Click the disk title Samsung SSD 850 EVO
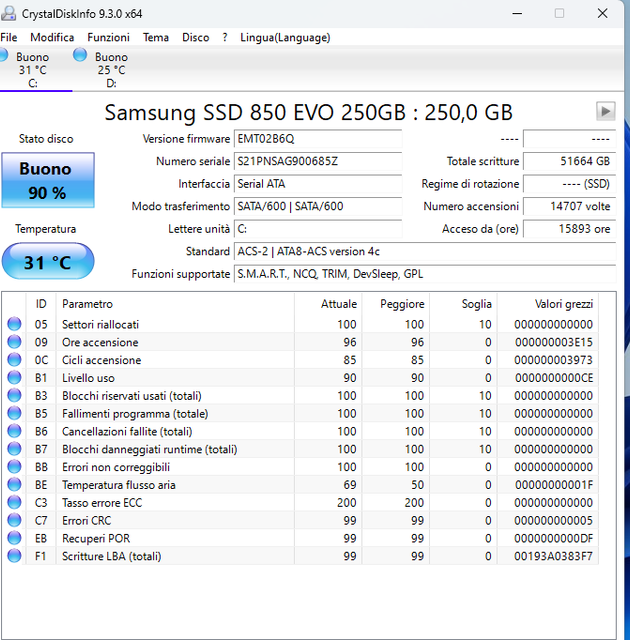The height and width of the screenshot is (640, 630). coord(308,112)
